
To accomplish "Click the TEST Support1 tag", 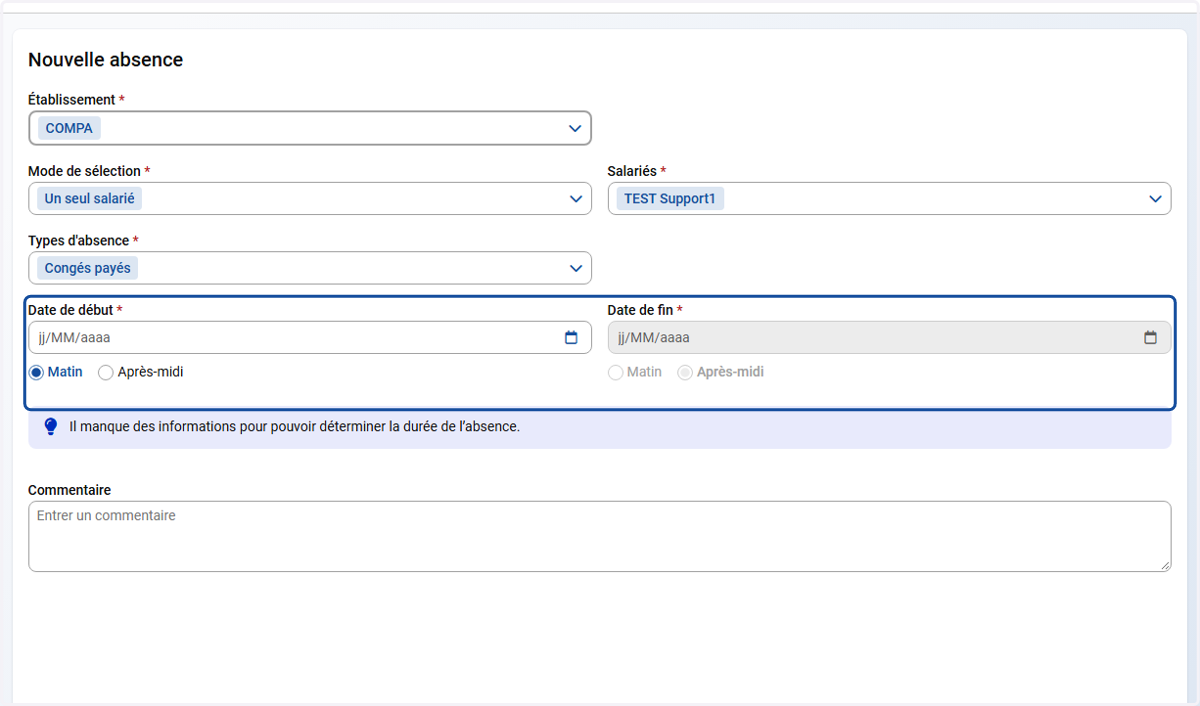I will (670, 199).
